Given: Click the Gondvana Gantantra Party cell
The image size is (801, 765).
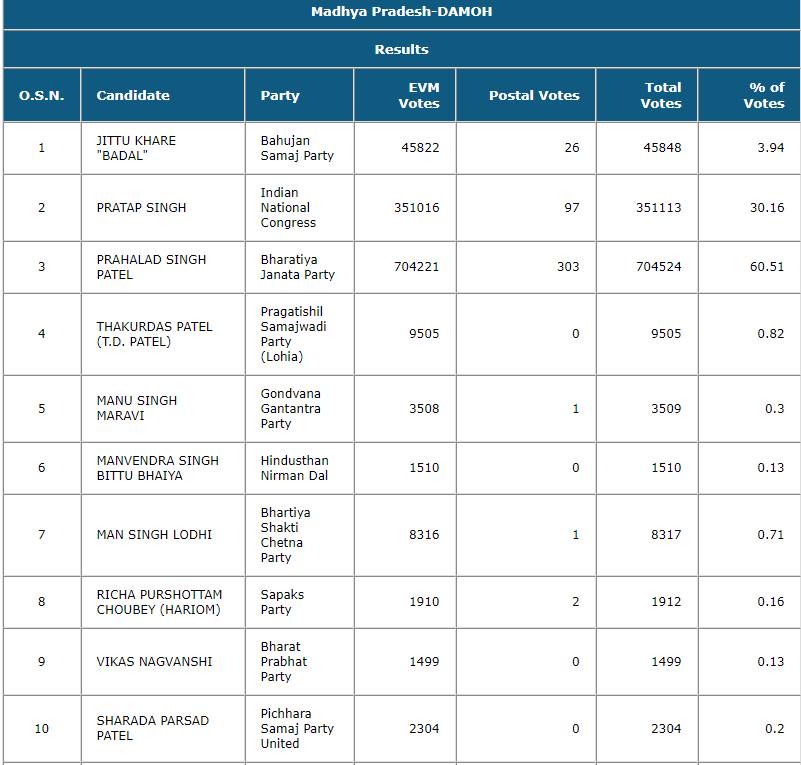Looking at the screenshot, I should pyautogui.click(x=285, y=408).
